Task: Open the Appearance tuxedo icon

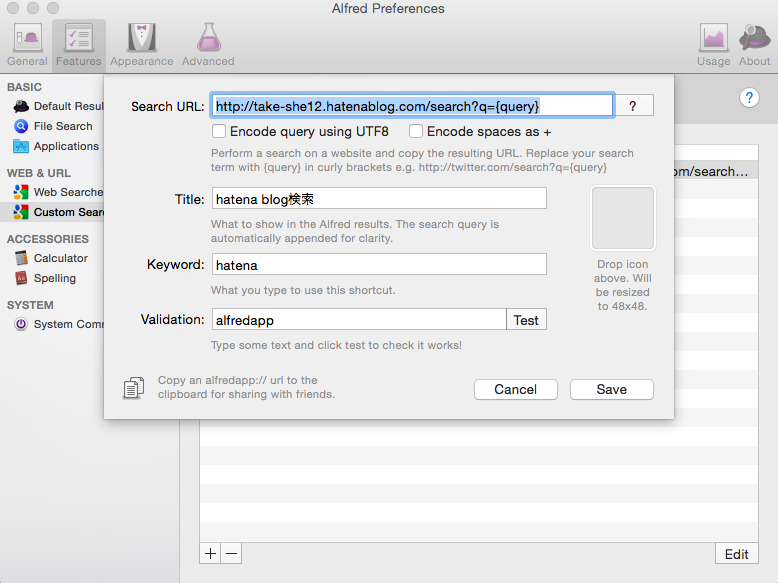Action: (141, 38)
